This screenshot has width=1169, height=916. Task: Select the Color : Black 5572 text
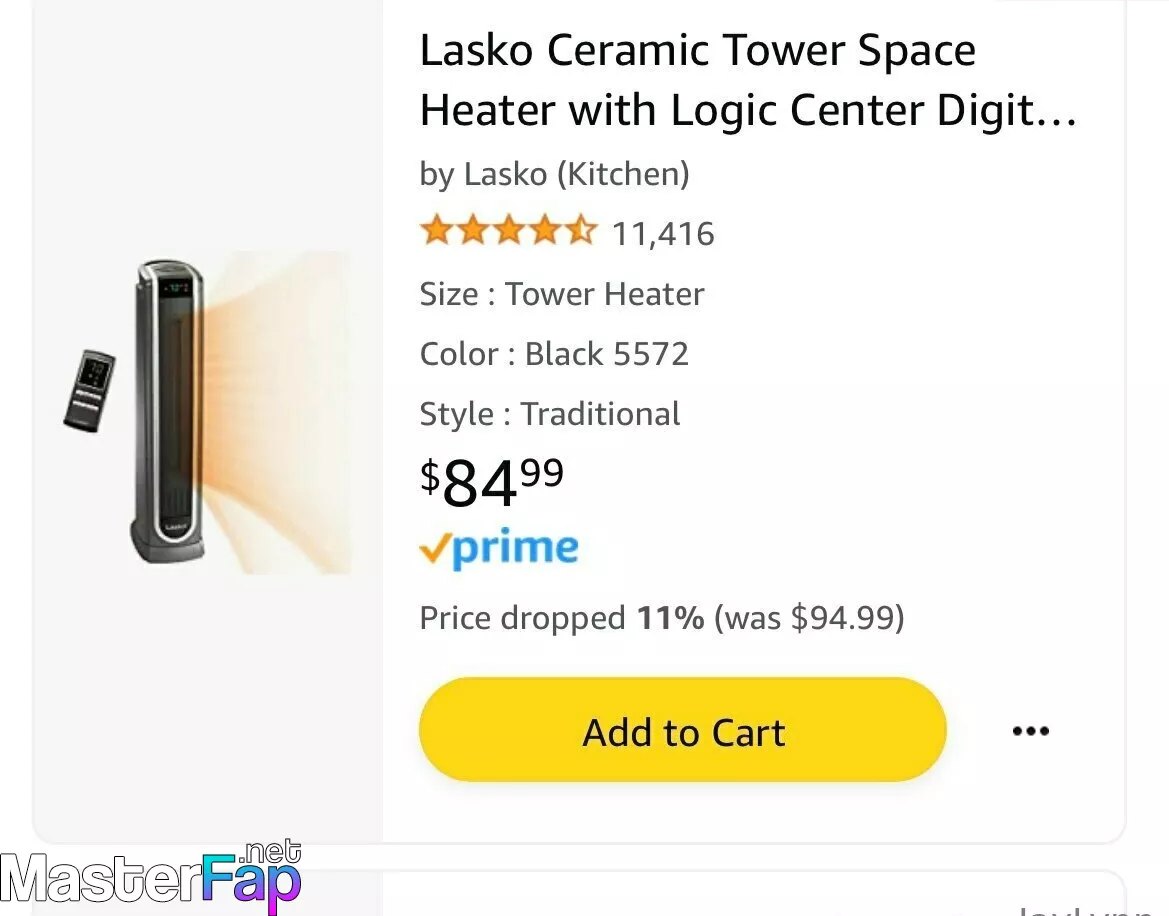[x=554, y=353]
